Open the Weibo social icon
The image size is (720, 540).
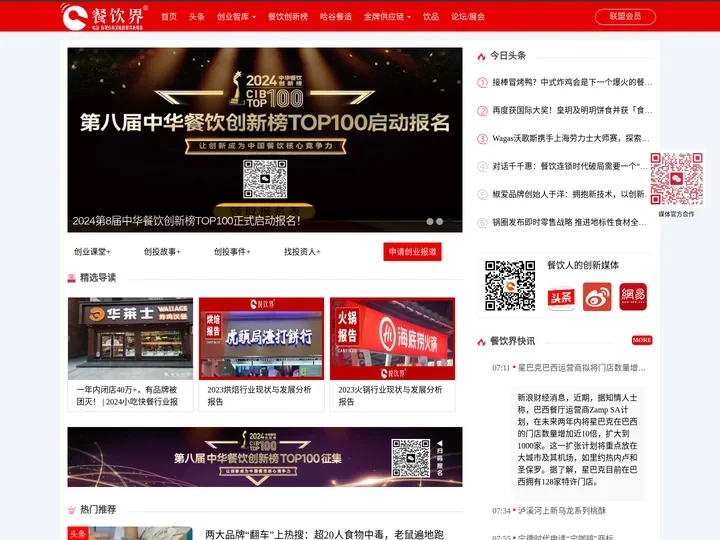(x=597, y=297)
